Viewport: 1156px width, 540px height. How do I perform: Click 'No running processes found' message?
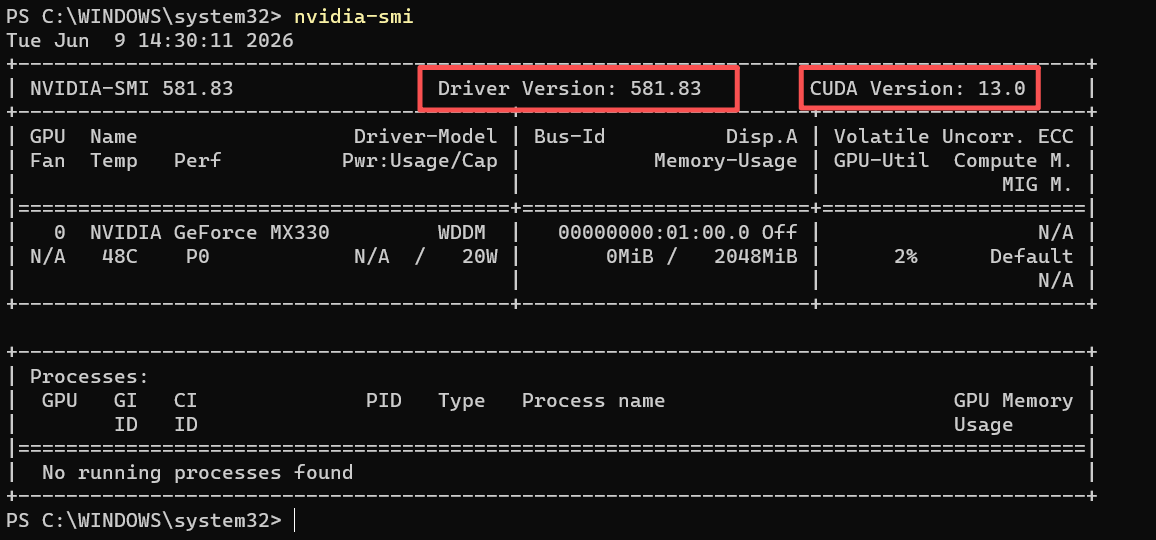(x=198, y=473)
